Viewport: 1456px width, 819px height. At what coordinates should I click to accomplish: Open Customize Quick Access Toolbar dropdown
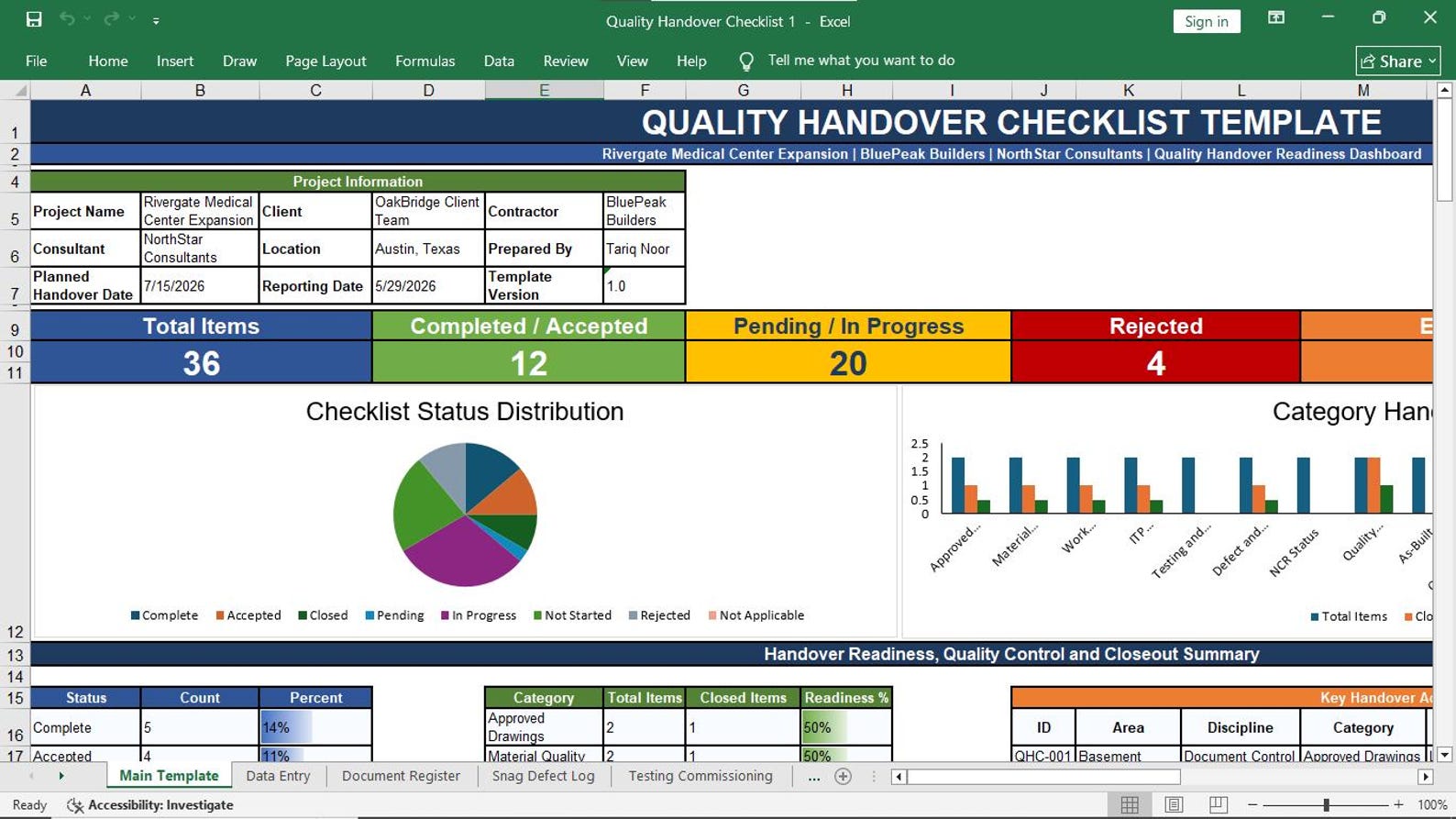click(156, 20)
